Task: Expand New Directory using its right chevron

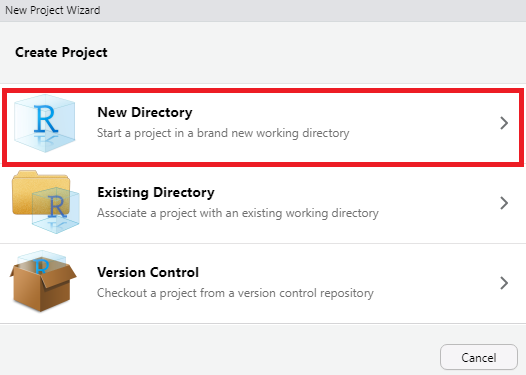Action: (504, 123)
